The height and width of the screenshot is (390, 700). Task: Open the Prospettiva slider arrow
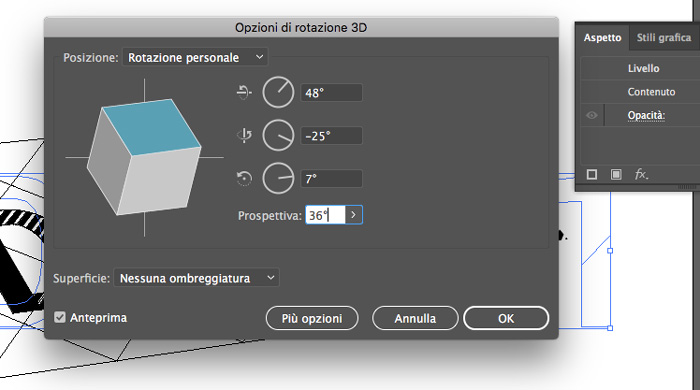pos(354,215)
